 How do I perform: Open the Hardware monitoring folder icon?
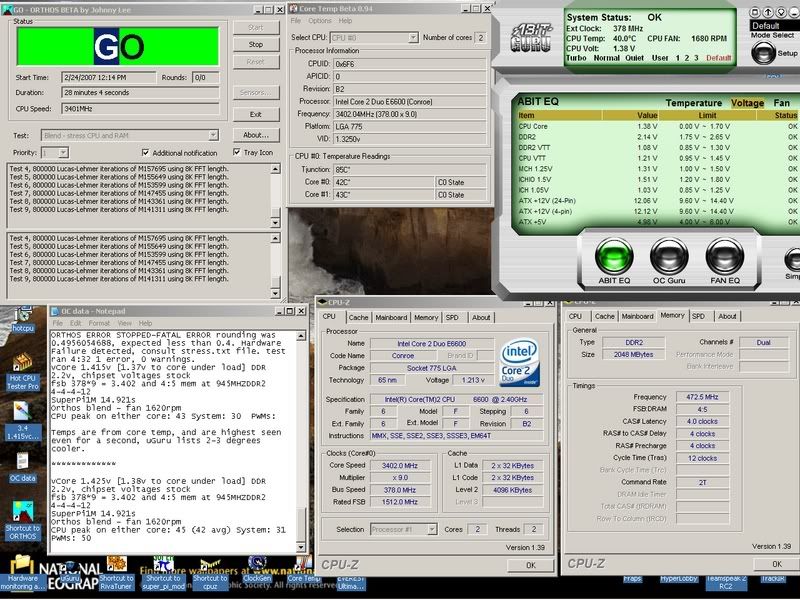pos(22,573)
